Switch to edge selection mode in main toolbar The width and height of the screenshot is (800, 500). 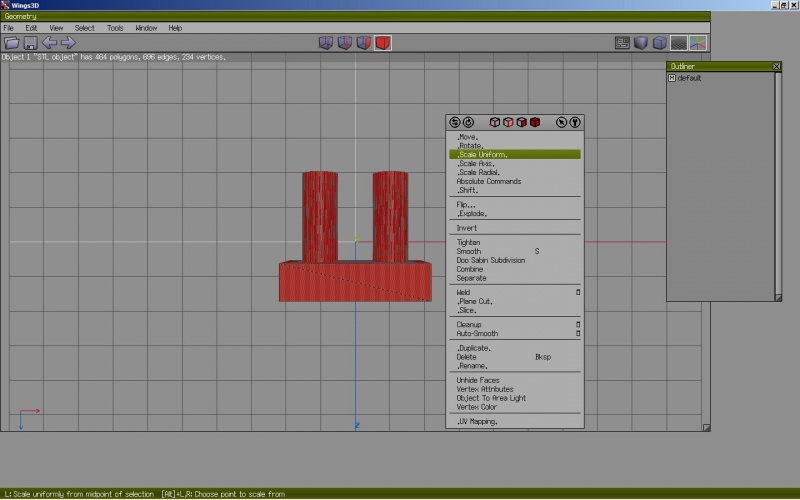(x=345, y=43)
